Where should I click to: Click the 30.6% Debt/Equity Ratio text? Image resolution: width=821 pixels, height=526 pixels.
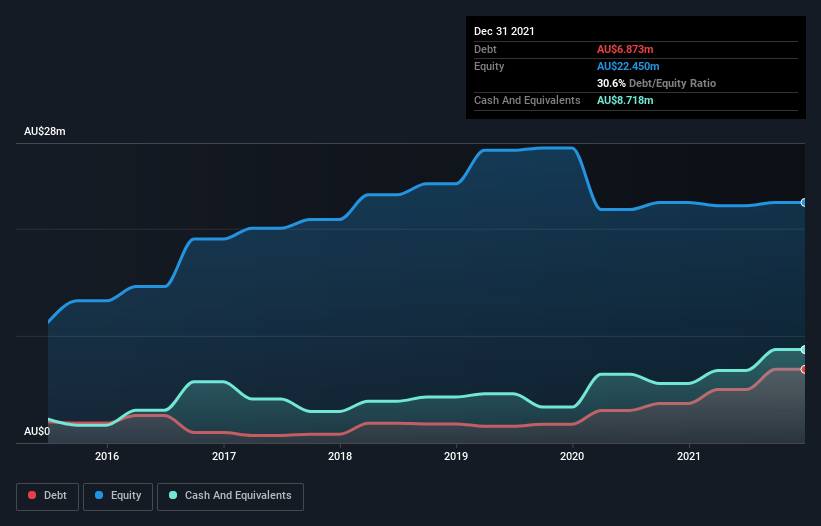click(x=656, y=83)
